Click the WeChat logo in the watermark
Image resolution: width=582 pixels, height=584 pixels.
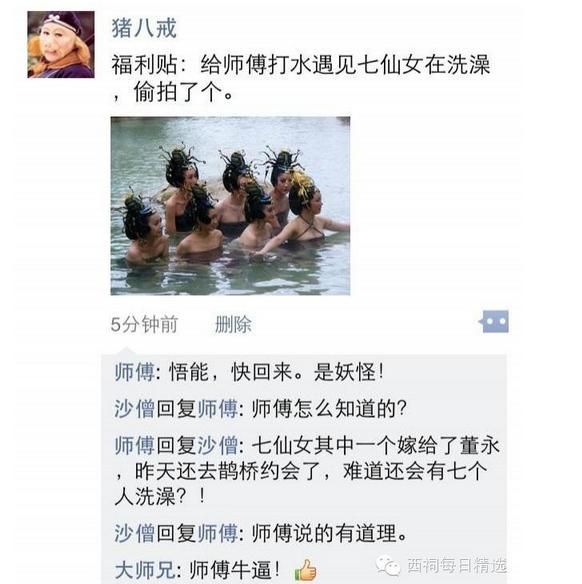tap(388, 566)
